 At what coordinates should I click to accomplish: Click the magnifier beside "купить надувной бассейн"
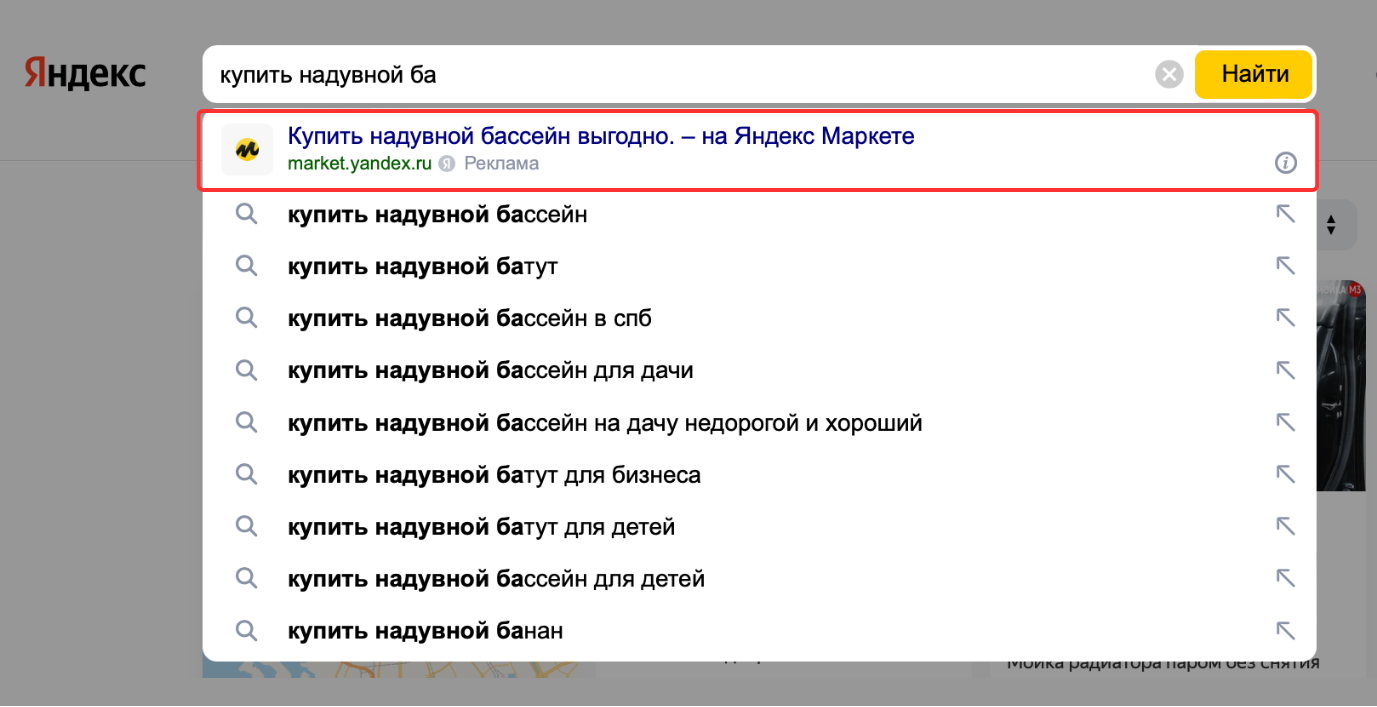point(246,213)
